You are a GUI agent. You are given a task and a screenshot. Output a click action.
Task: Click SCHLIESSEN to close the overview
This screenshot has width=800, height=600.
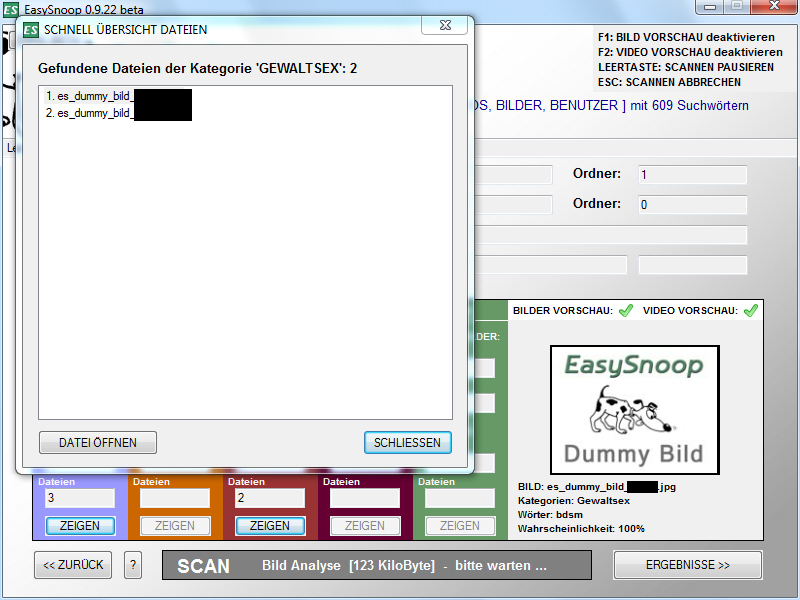[407, 442]
